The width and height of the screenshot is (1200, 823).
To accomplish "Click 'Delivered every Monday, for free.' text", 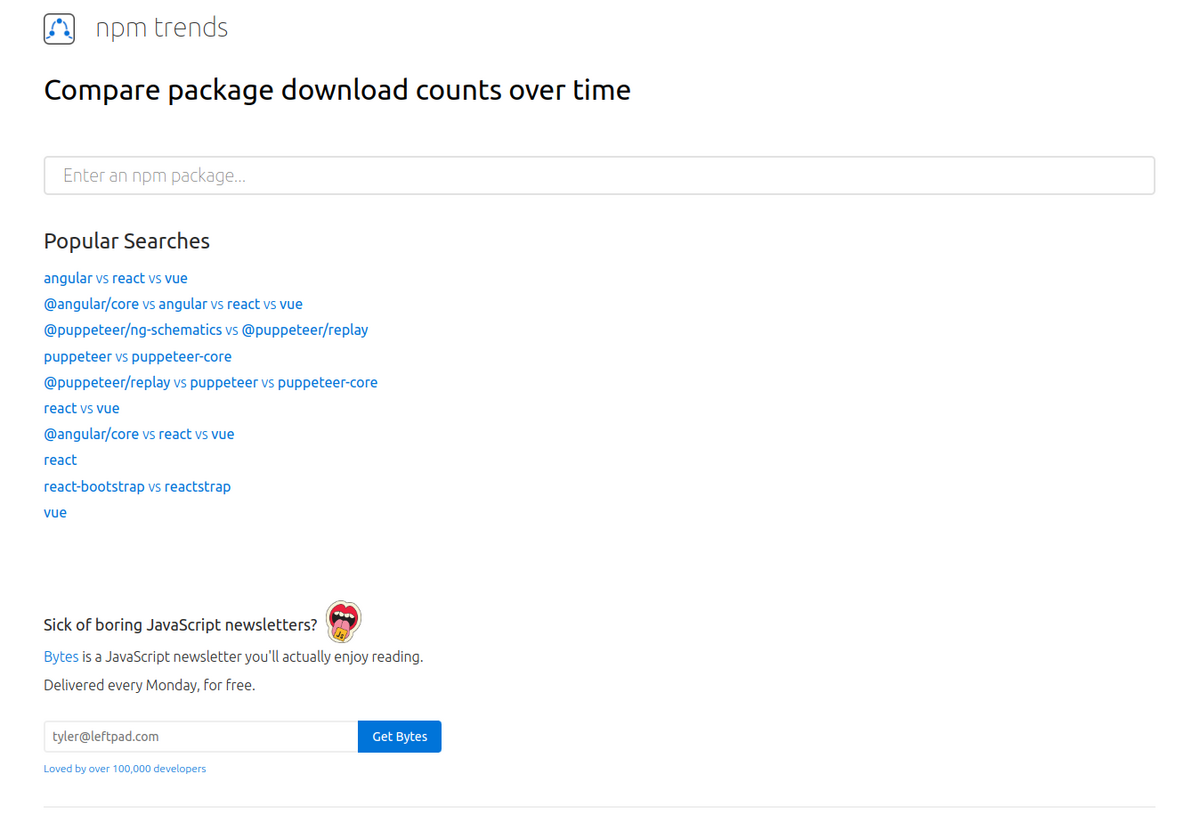I will pyautogui.click(x=149, y=685).
